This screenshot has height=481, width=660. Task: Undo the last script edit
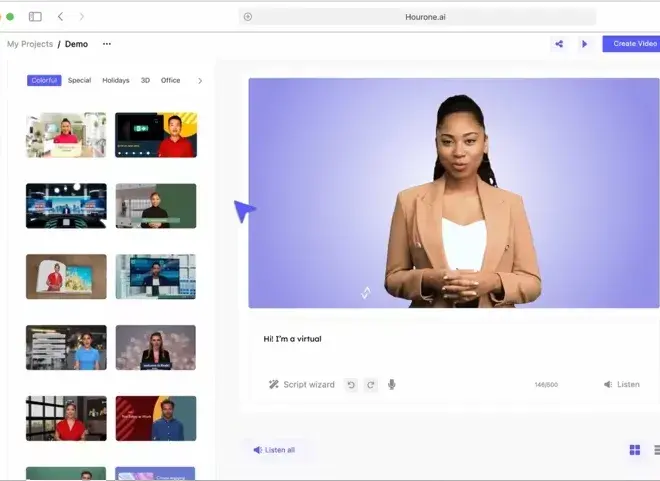point(351,385)
